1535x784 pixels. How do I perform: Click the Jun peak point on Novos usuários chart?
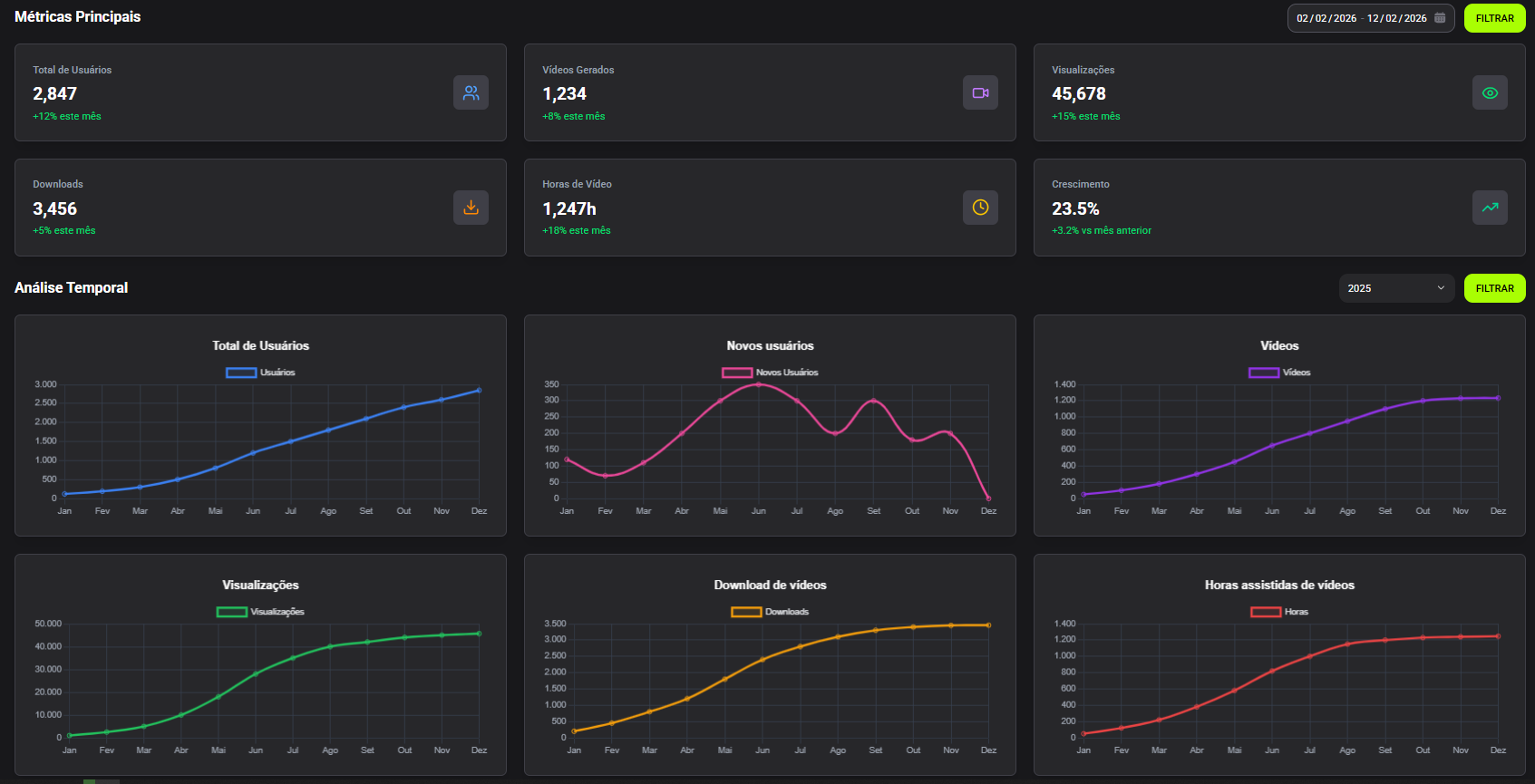click(759, 384)
